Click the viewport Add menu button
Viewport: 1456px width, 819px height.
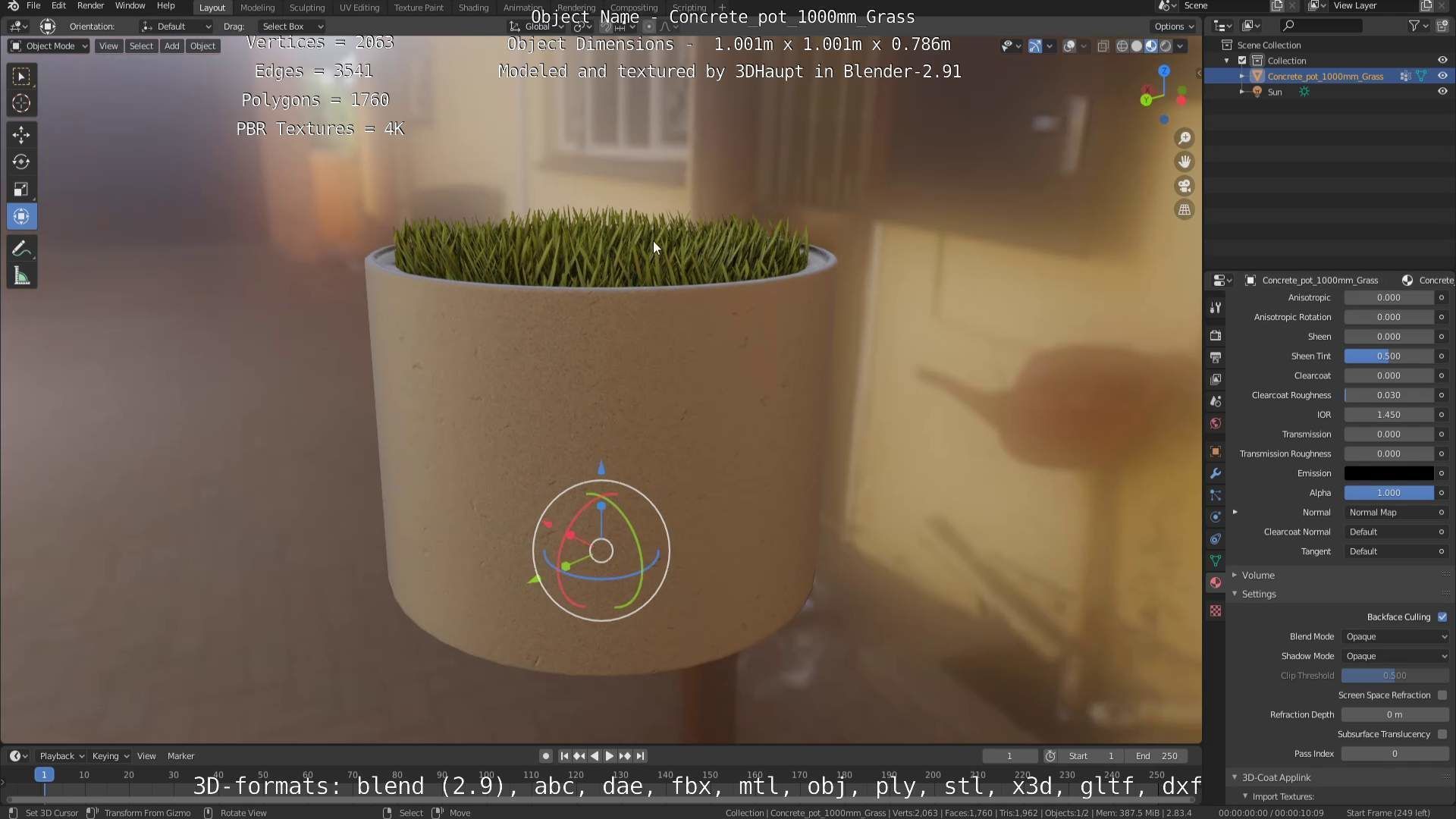coord(172,46)
